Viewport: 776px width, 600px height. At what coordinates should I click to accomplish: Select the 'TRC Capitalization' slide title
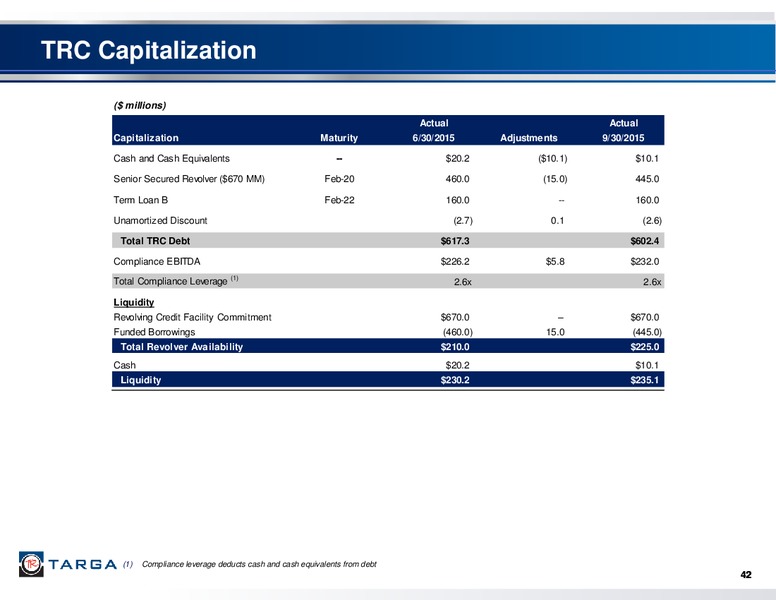pos(148,50)
